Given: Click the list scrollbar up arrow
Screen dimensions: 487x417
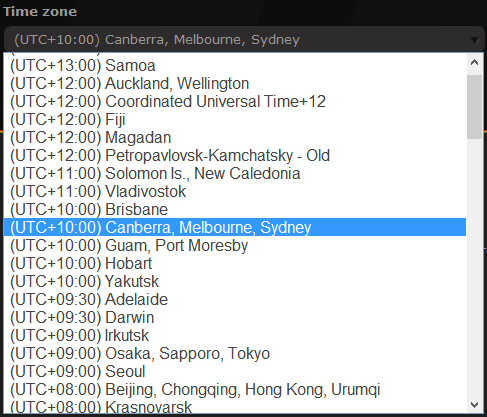Looking at the screenshot, I should point(474,63).
